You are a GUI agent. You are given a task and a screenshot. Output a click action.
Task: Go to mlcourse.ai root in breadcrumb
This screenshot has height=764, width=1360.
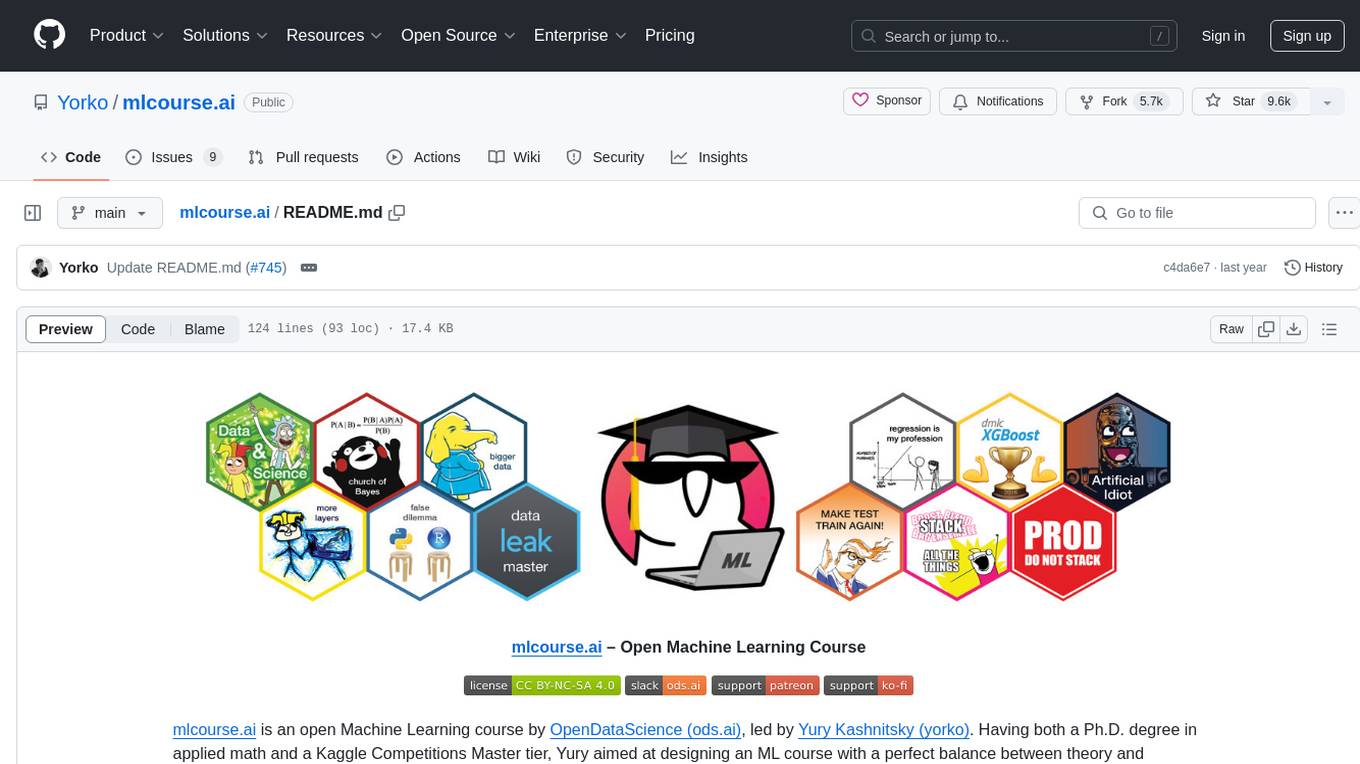click(x=225, y=212)
